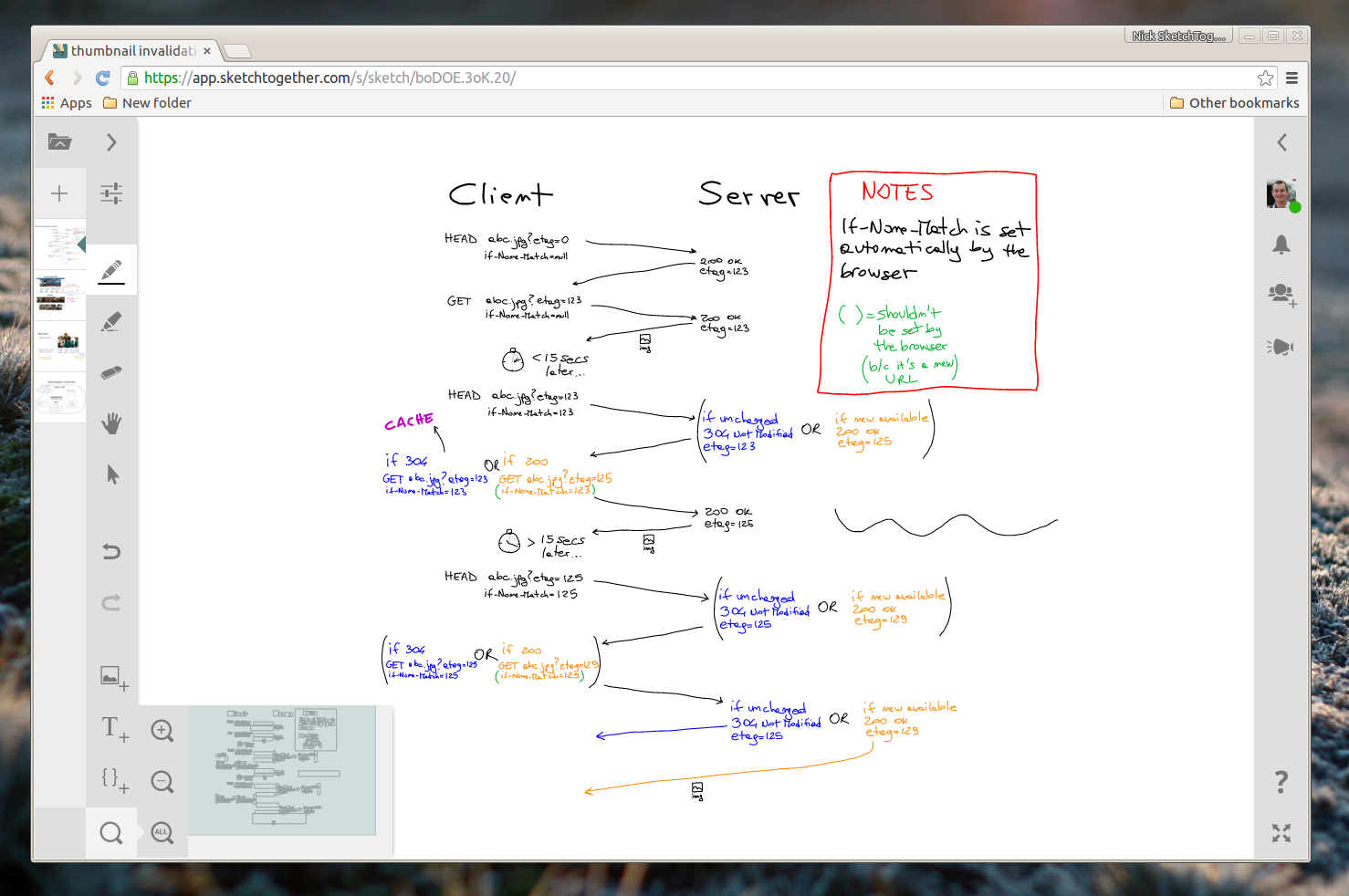The image size is (1349, 896).
Task: Toggle the zoom magnifier panel
Action: [x=111, y=832]
